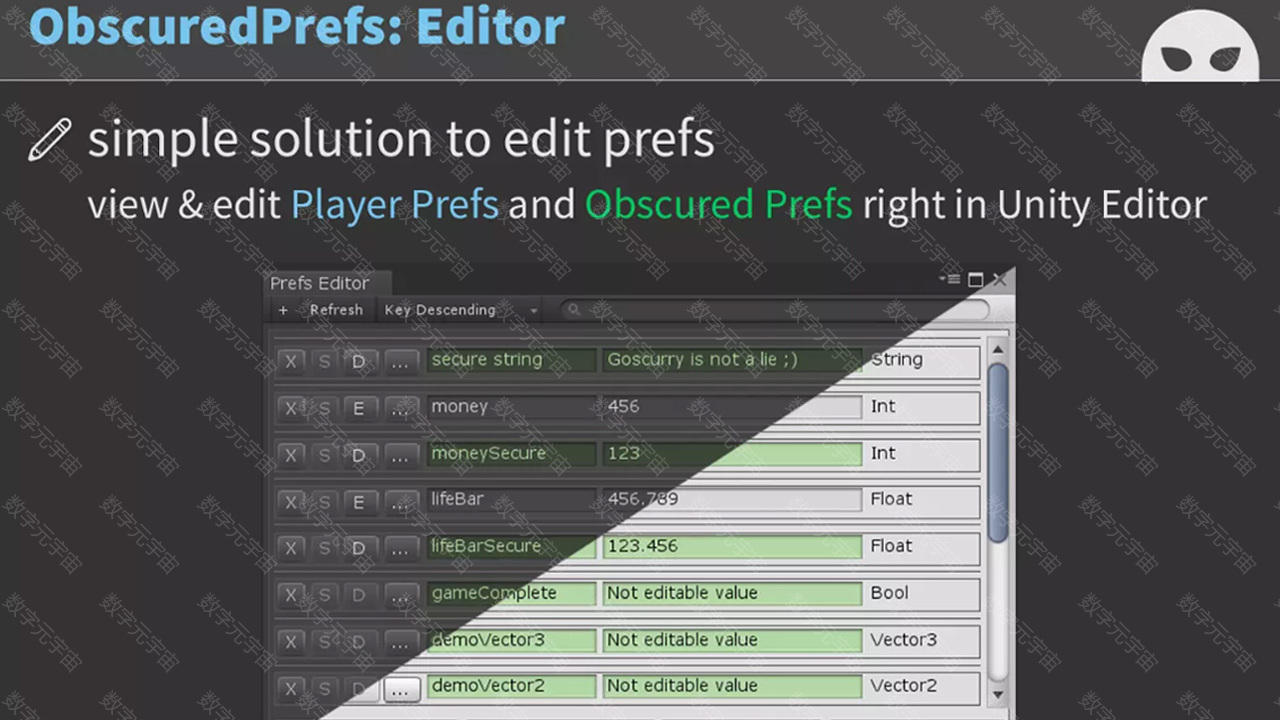Open the more options button for lifeBar
The height and width of the screenshot is (720, 1280).
[x=400, y=502]
